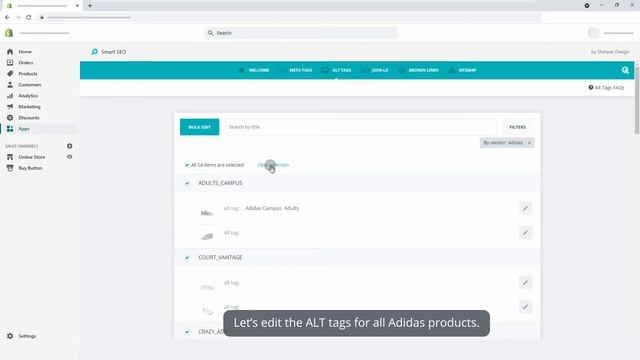The width and height of the screenshot is (640, 360).
Task: Click the Smart SEO app logo
Action: coord(95,52)
